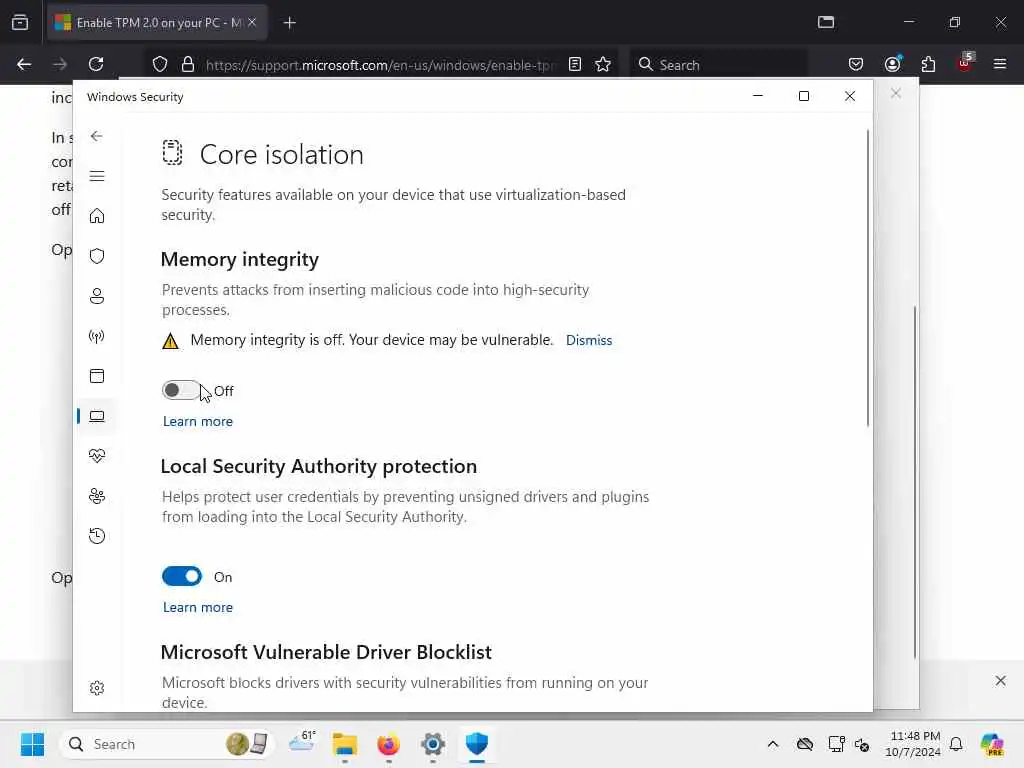
Task: Open the Windows Security navigation menu
Action: (97, 176)
